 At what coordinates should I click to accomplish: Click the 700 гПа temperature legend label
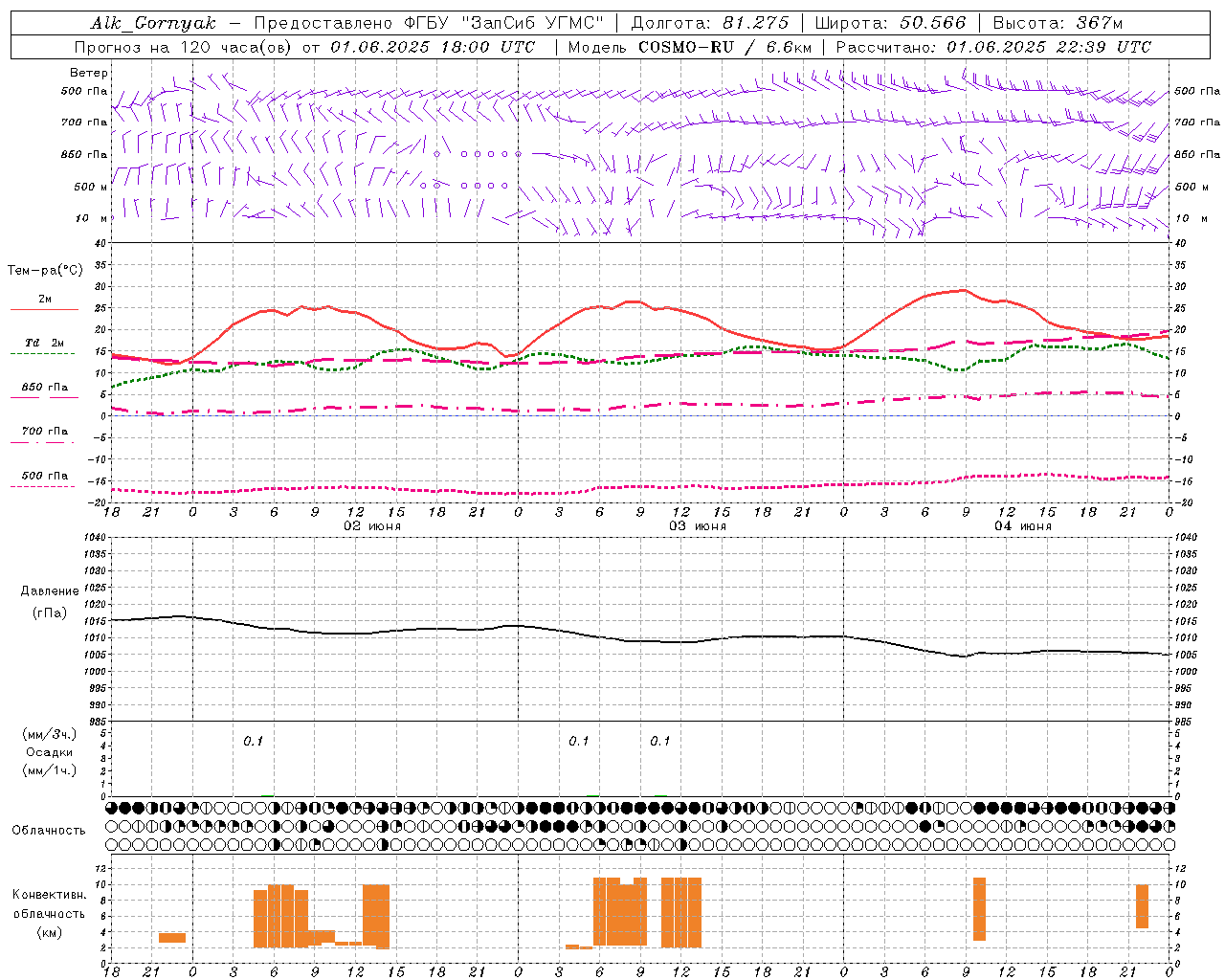pos(44,432)
